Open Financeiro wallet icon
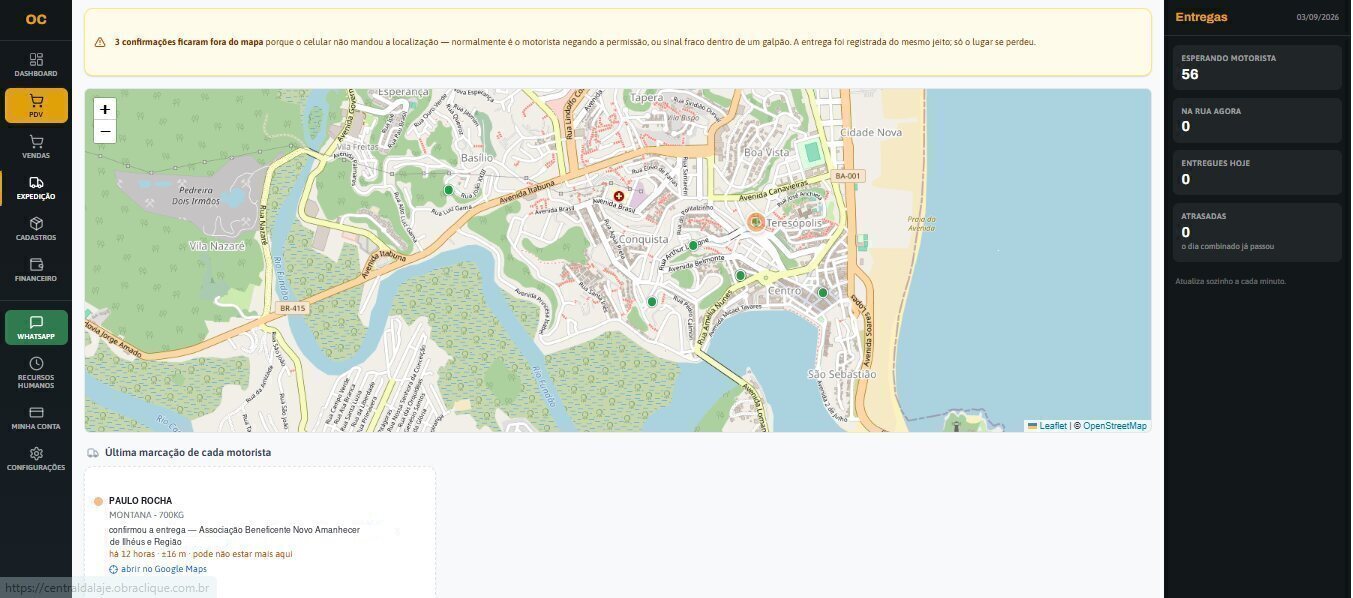Image resolution: width=1353 pixels, height=598 pixels. click(x=36, y=265)
